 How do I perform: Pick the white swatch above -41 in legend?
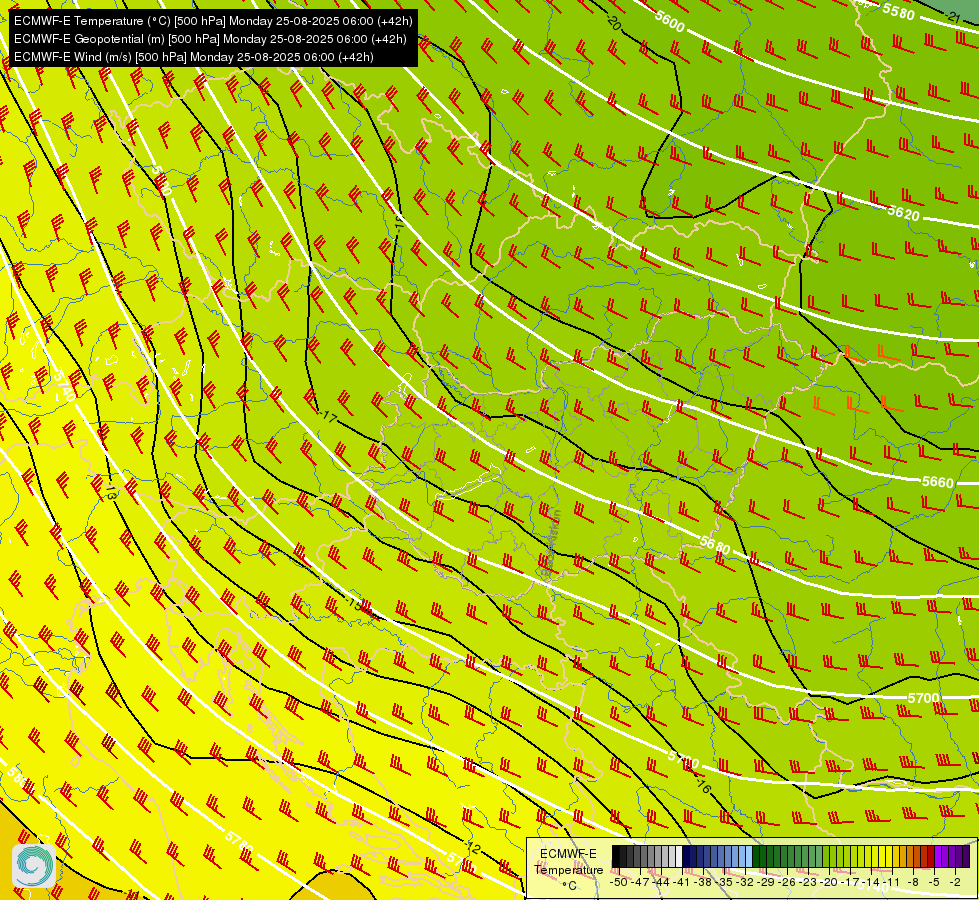679,857
